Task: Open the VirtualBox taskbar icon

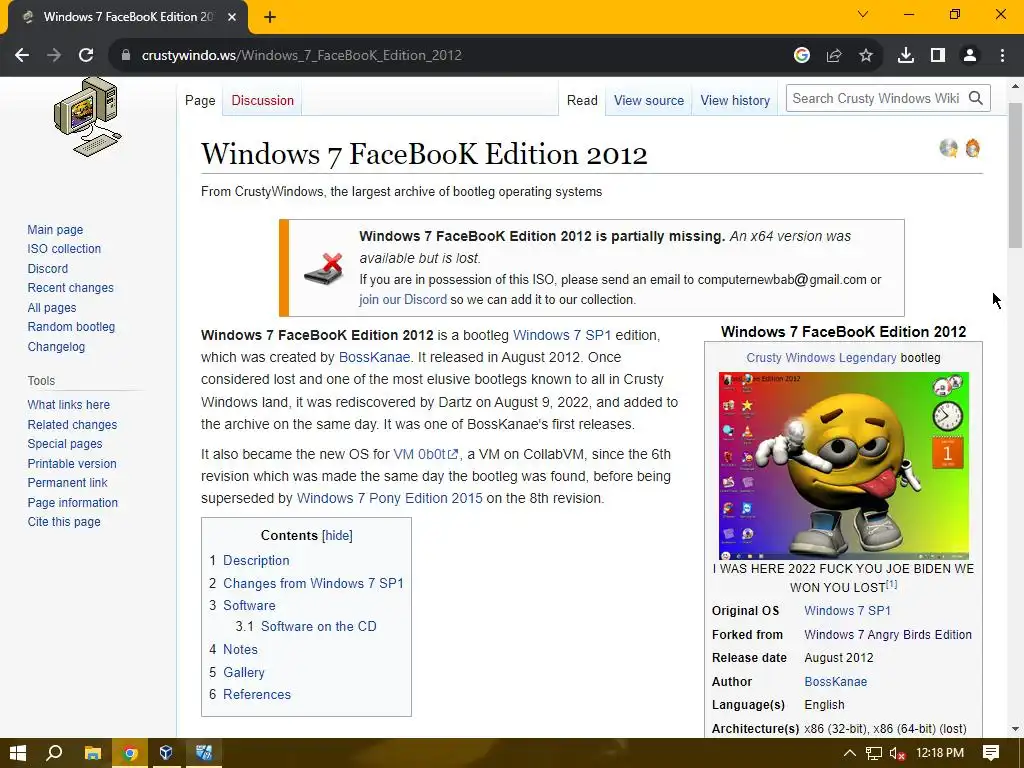Action: 166,753
